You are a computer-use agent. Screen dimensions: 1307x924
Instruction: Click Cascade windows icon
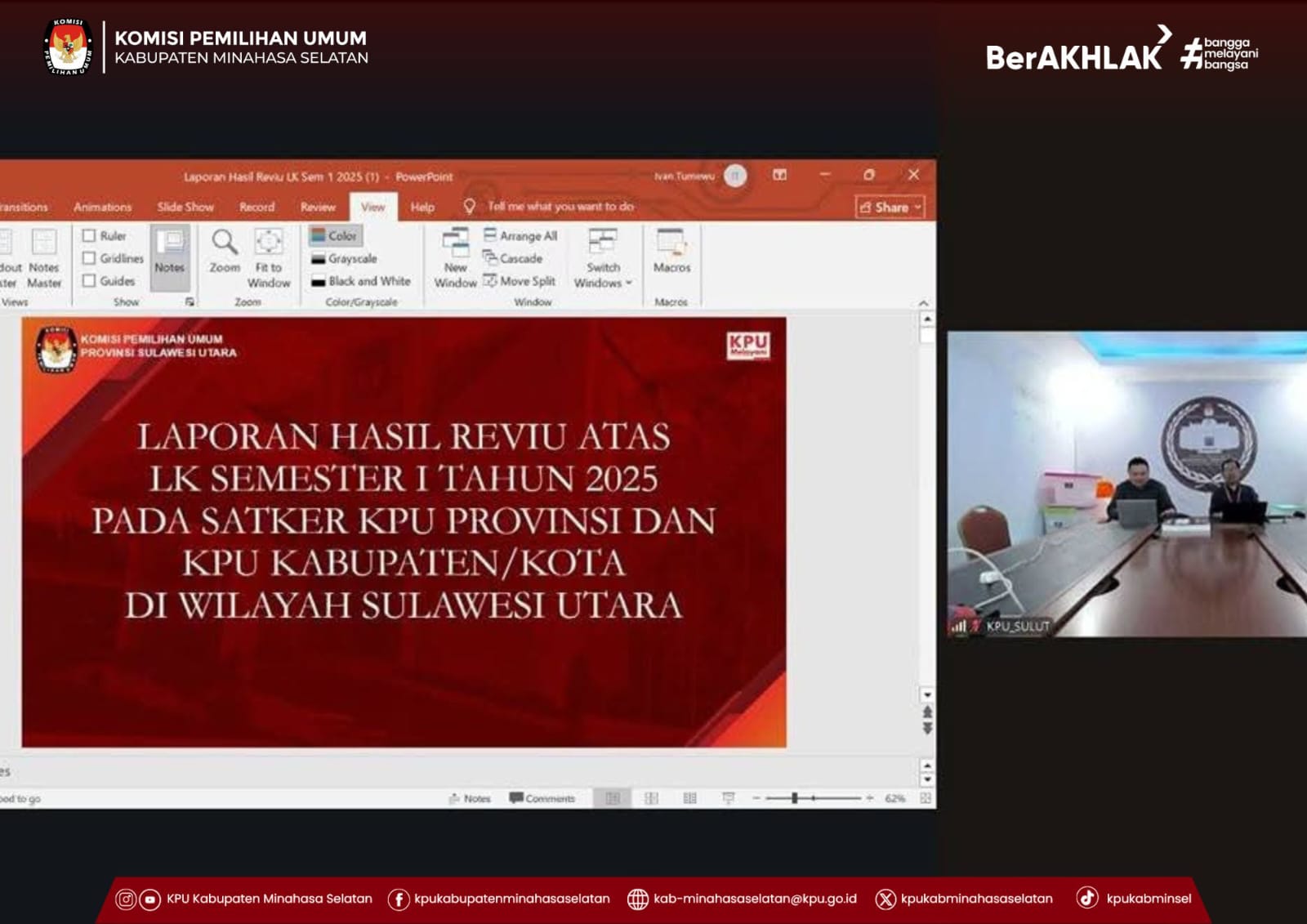(513, 258)
